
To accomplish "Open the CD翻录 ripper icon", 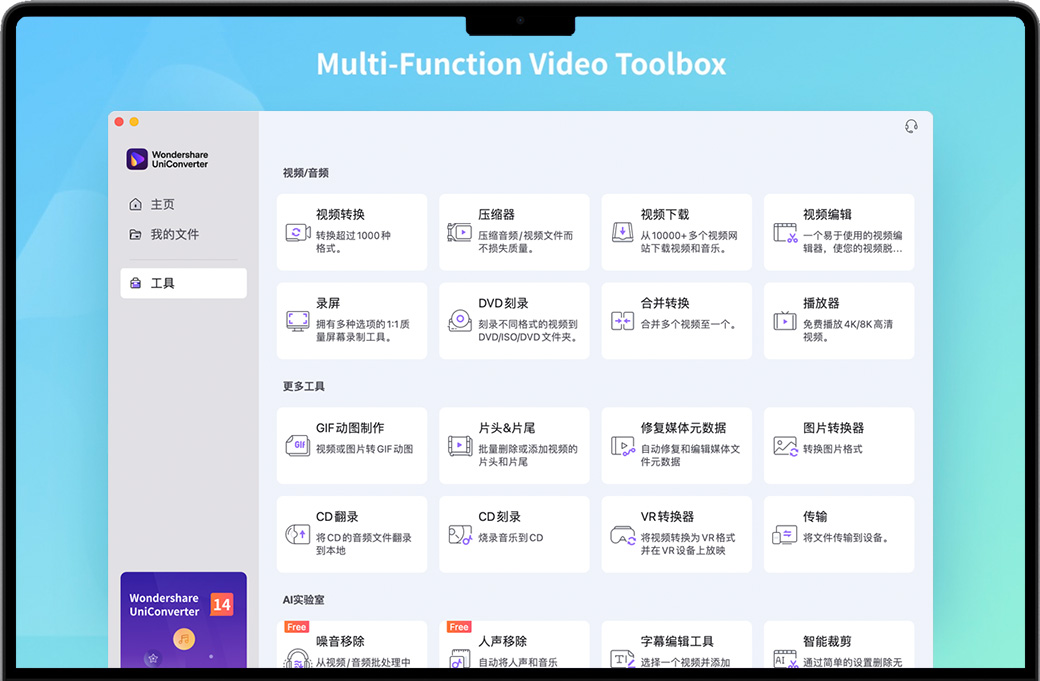I will pyautogui.click(x=297, y=534).
